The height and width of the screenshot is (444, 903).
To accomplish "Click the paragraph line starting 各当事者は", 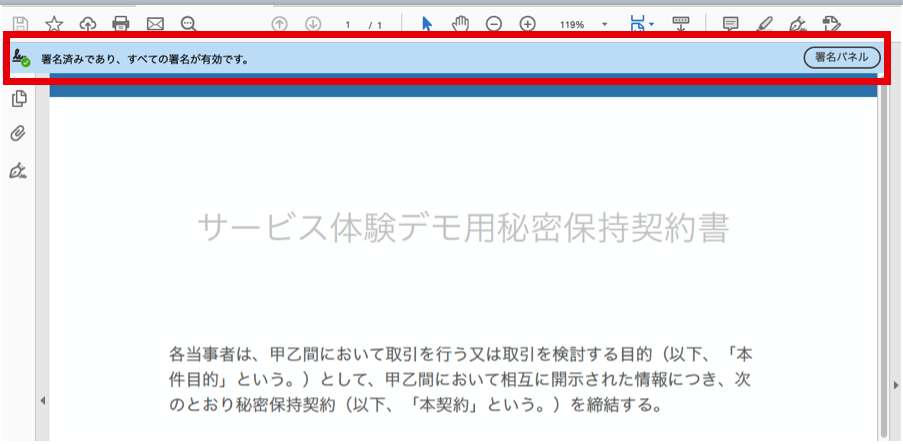I will 461,353.
